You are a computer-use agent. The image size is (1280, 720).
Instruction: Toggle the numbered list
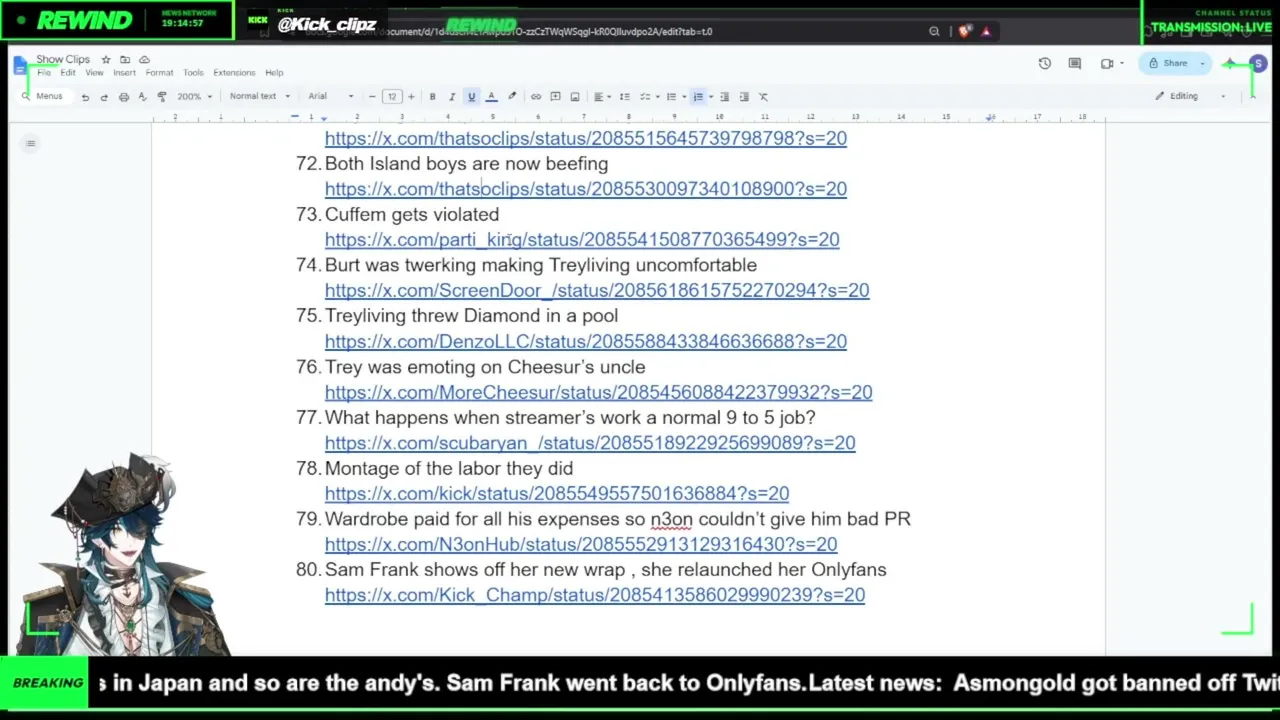(697, 97)
